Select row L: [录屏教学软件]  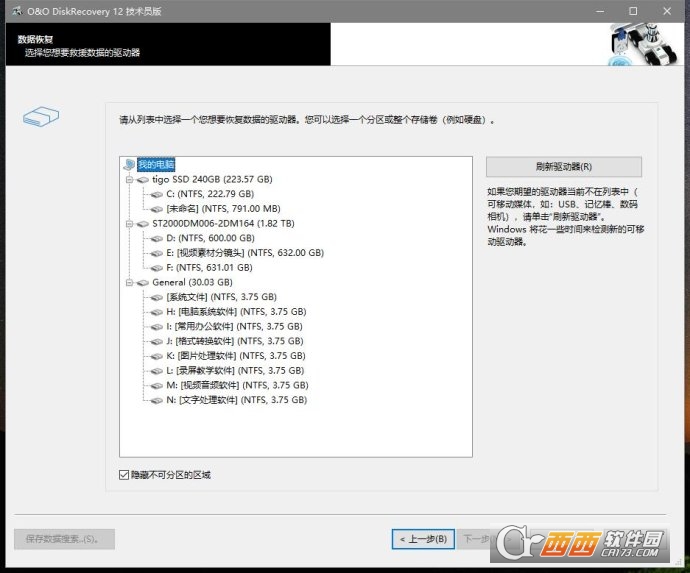tap(235, 371)
